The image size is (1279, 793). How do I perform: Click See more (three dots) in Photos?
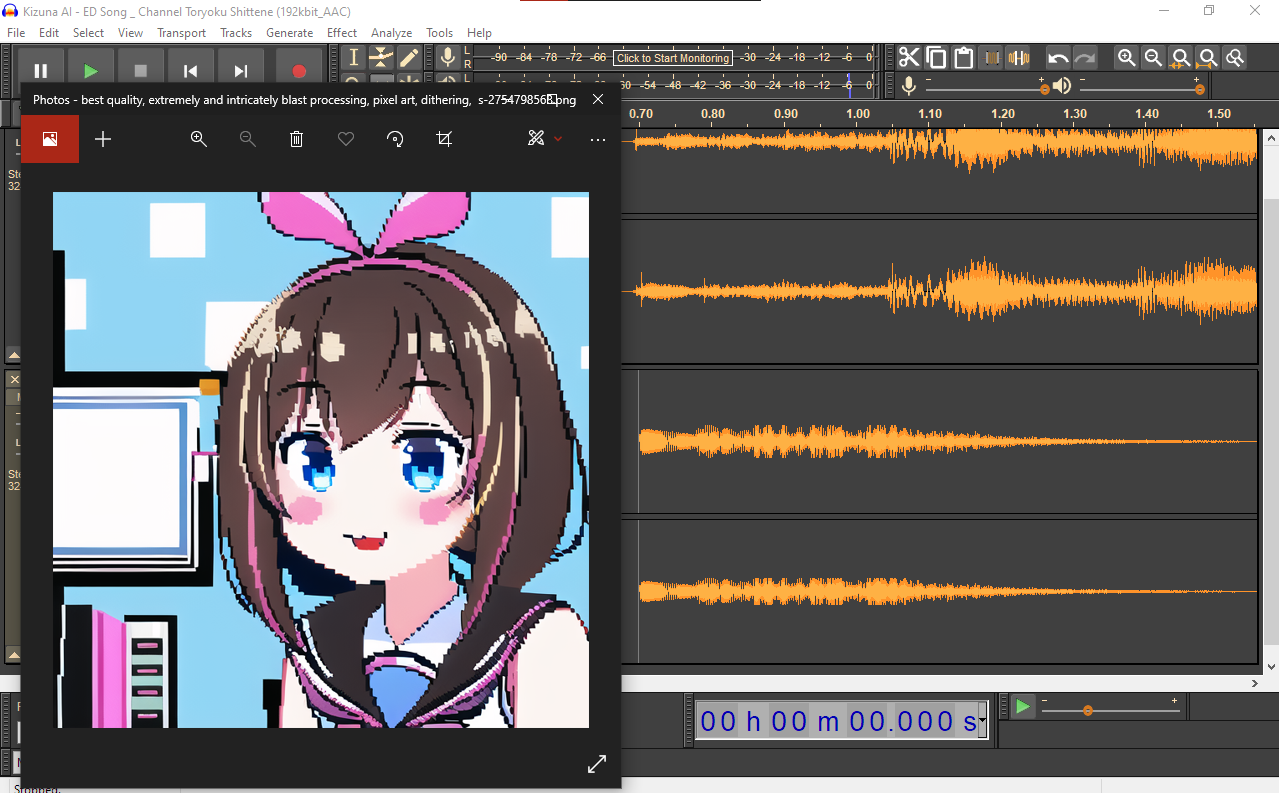coord(598,140)
